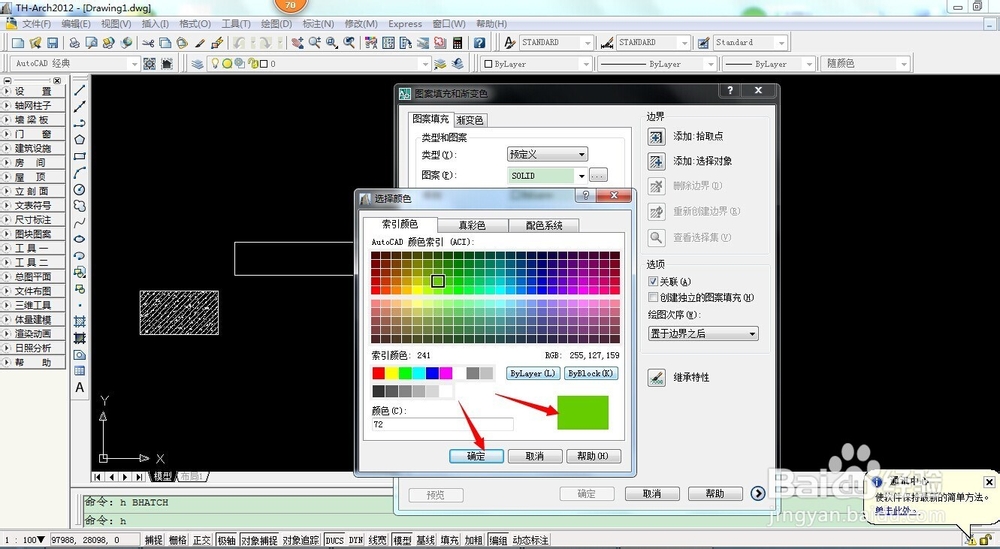Click the Inherit Properties icon

tap(656, 377)
